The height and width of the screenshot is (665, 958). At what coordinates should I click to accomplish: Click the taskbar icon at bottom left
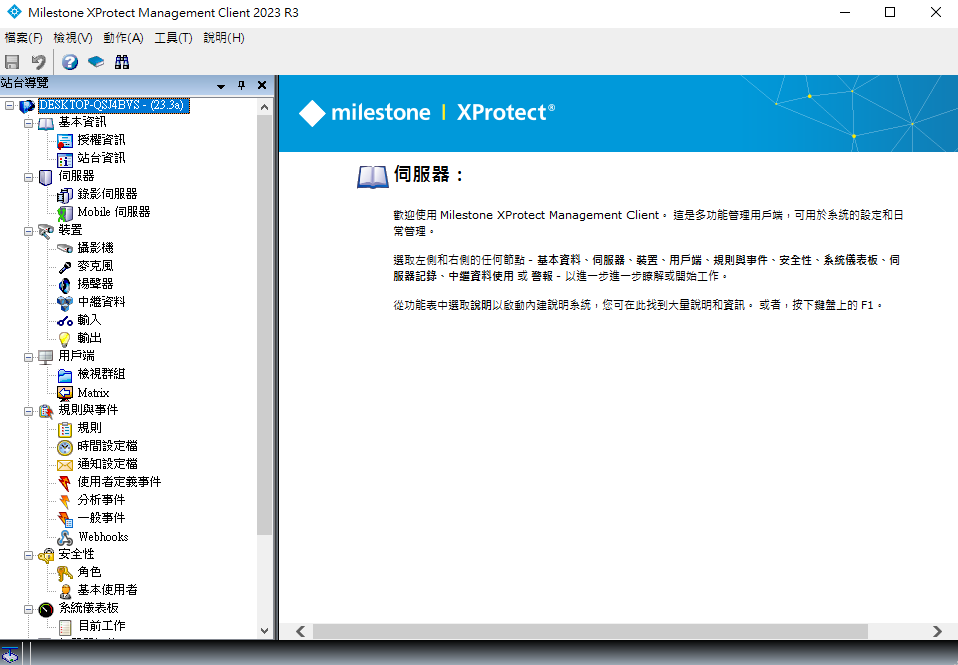(x=10, y=655)
